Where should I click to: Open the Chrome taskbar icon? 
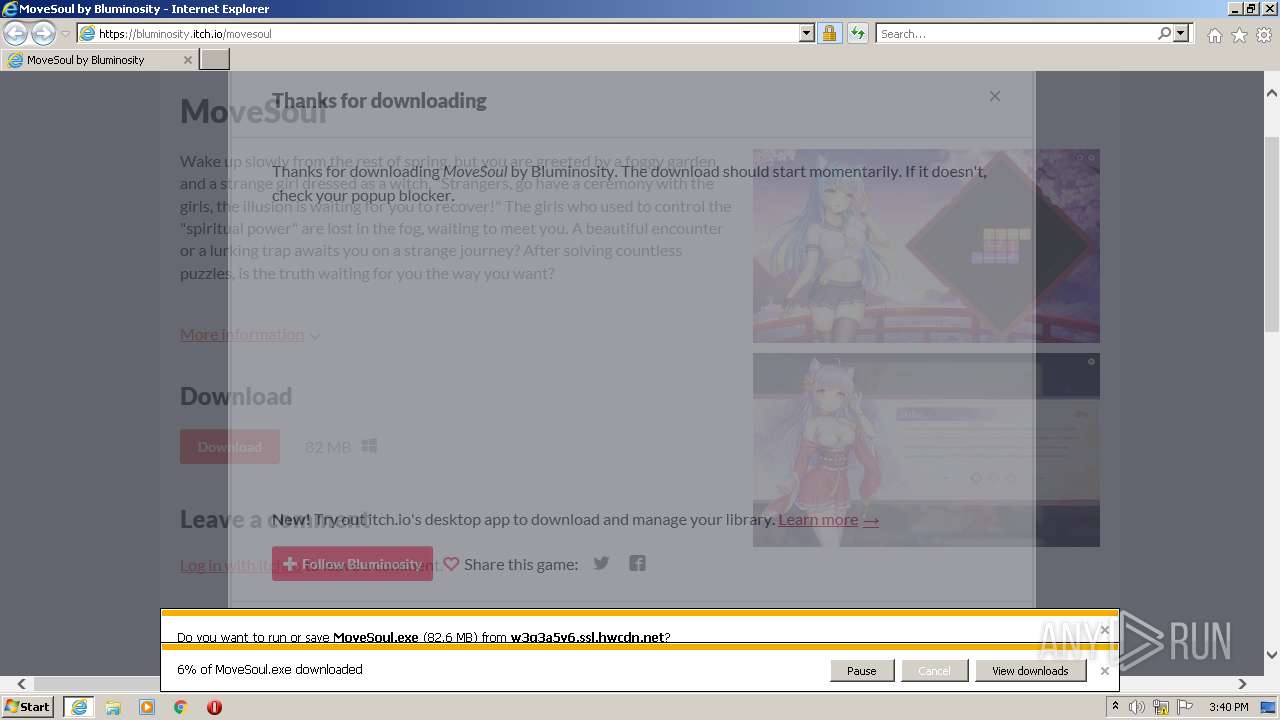[x=181, y=707]
